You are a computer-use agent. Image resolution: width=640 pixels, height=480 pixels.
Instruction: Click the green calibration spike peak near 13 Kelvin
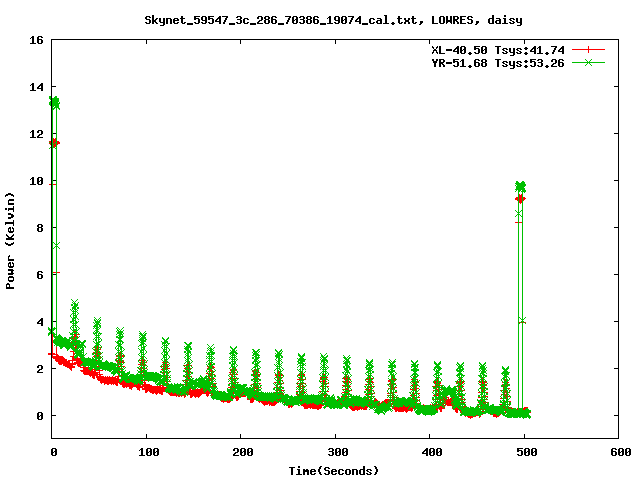pos(54,102)
